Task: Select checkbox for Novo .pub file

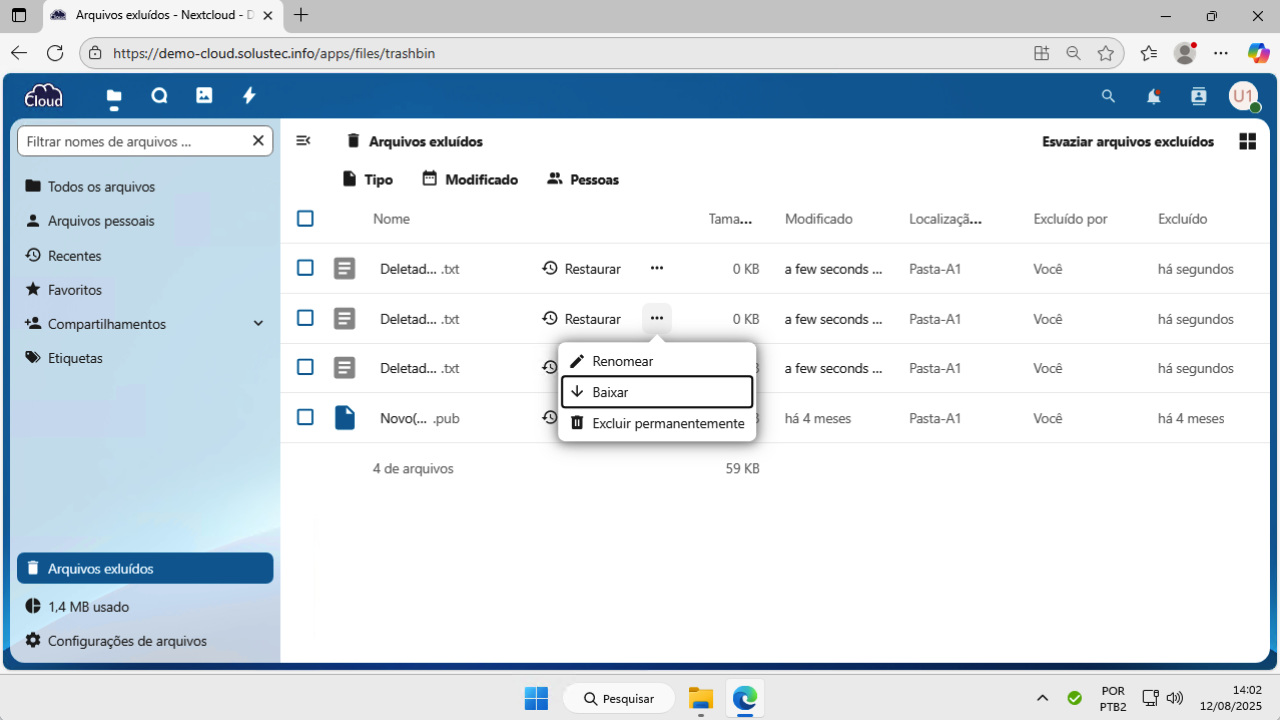Action: tap(305, 417)
